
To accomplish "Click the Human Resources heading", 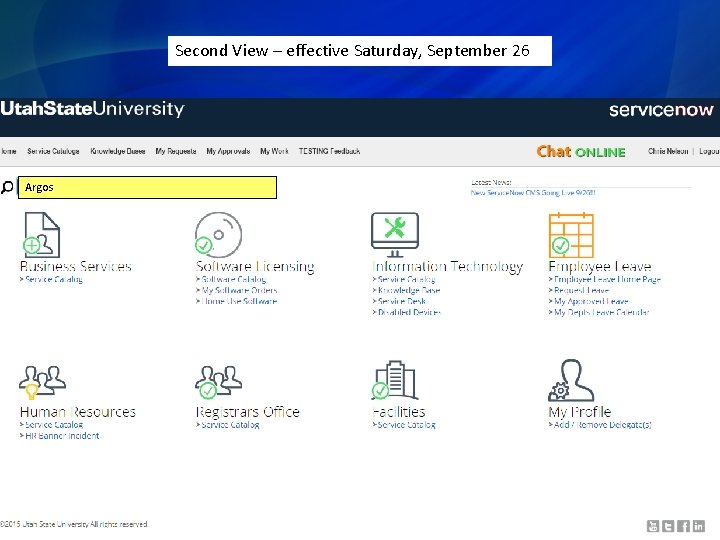I will pos(78,412).
